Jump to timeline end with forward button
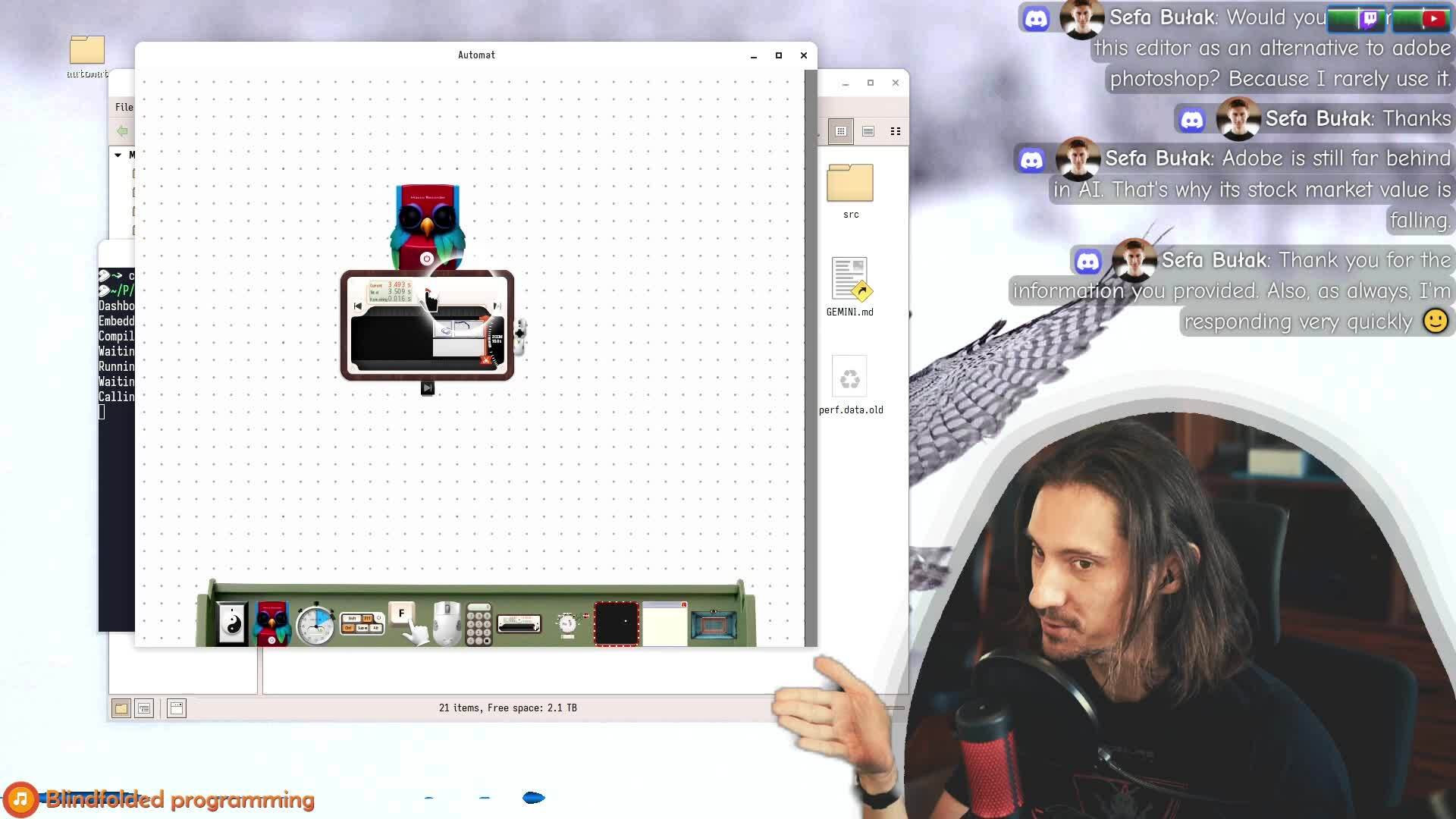The height and width of the screenshot is (819, 1456). [x=497, y=306]
